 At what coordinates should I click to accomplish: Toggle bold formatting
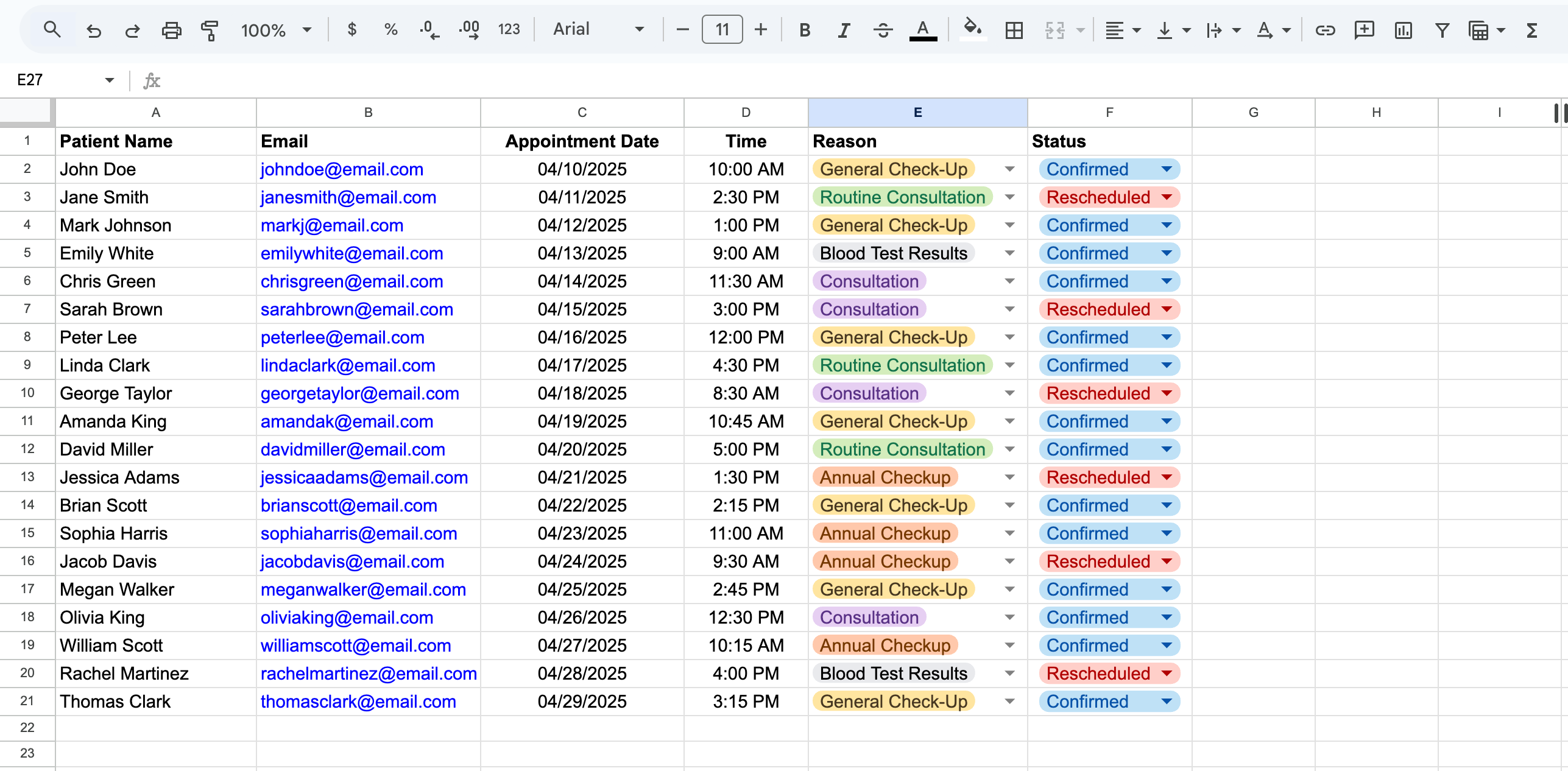click(805, 30)
